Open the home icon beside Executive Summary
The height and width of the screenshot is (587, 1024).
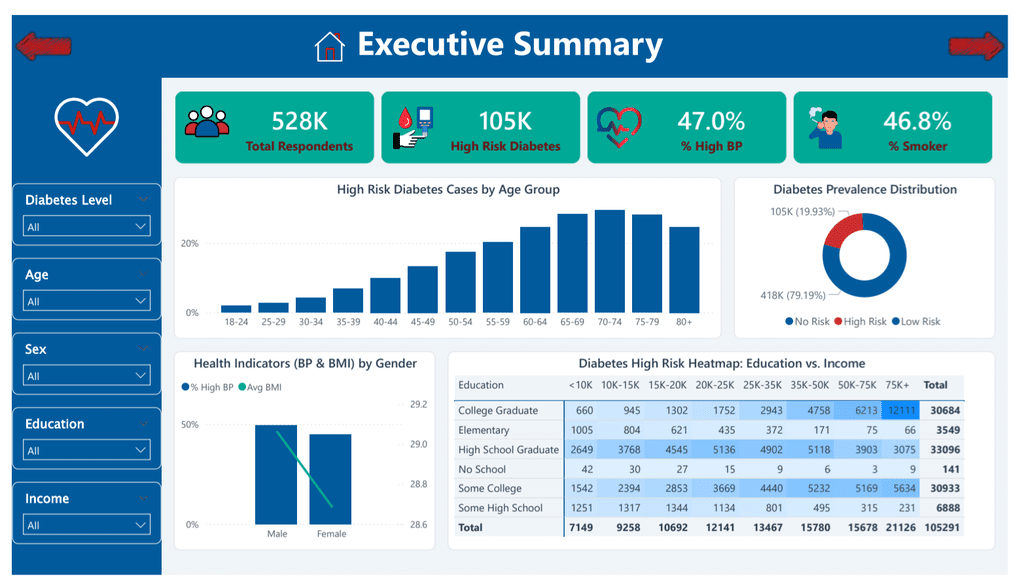[x=329, y=46]
